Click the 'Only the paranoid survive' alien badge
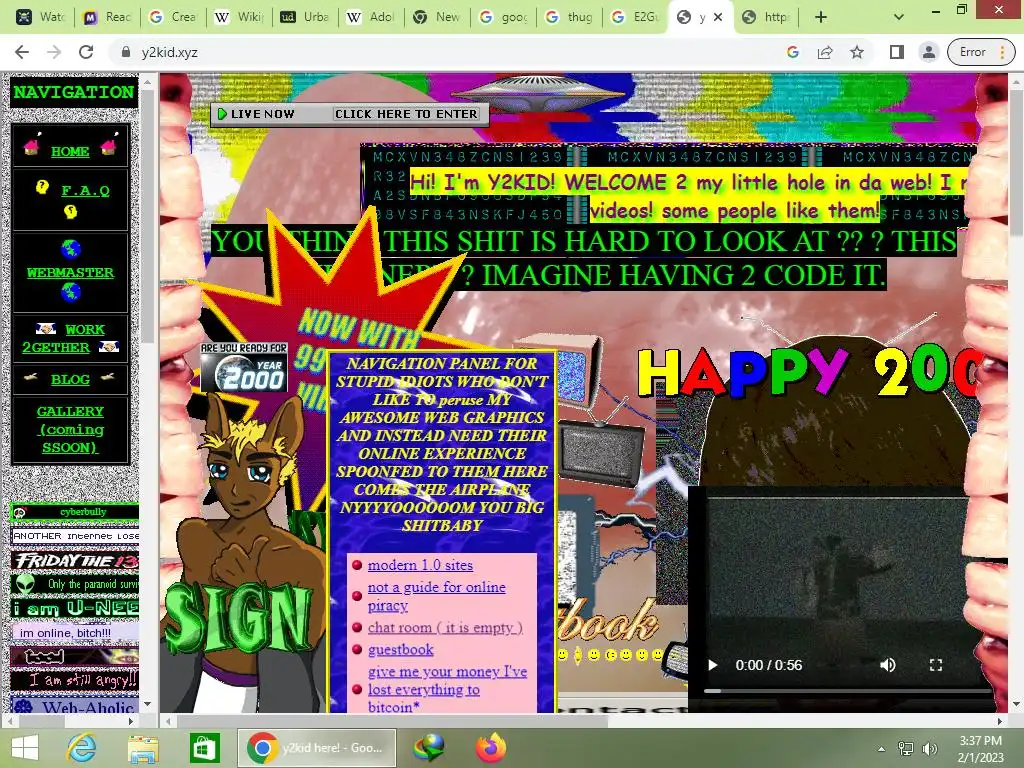This screenshot has width=1024, height=768. [76, 584]
